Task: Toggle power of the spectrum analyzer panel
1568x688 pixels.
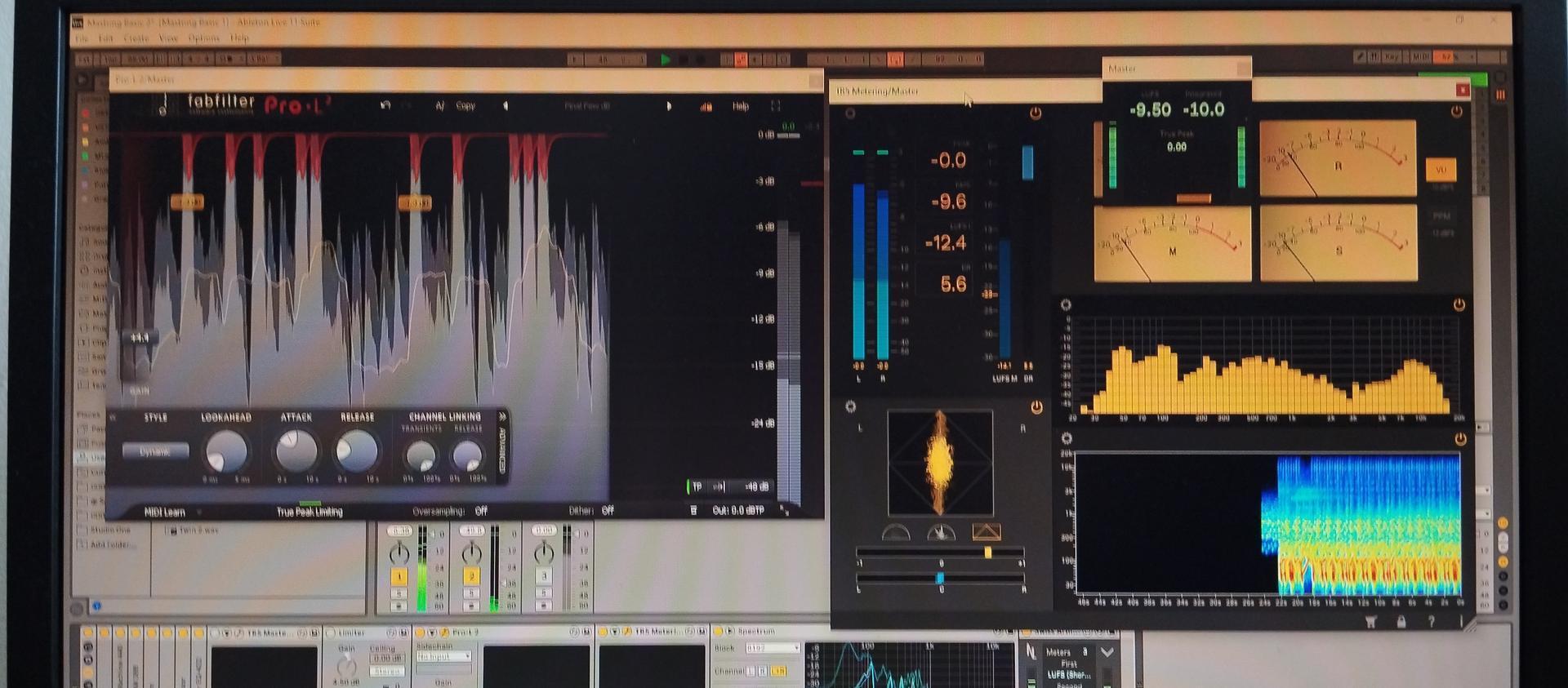Action: pyautogui.click(x=1459, y=304)
